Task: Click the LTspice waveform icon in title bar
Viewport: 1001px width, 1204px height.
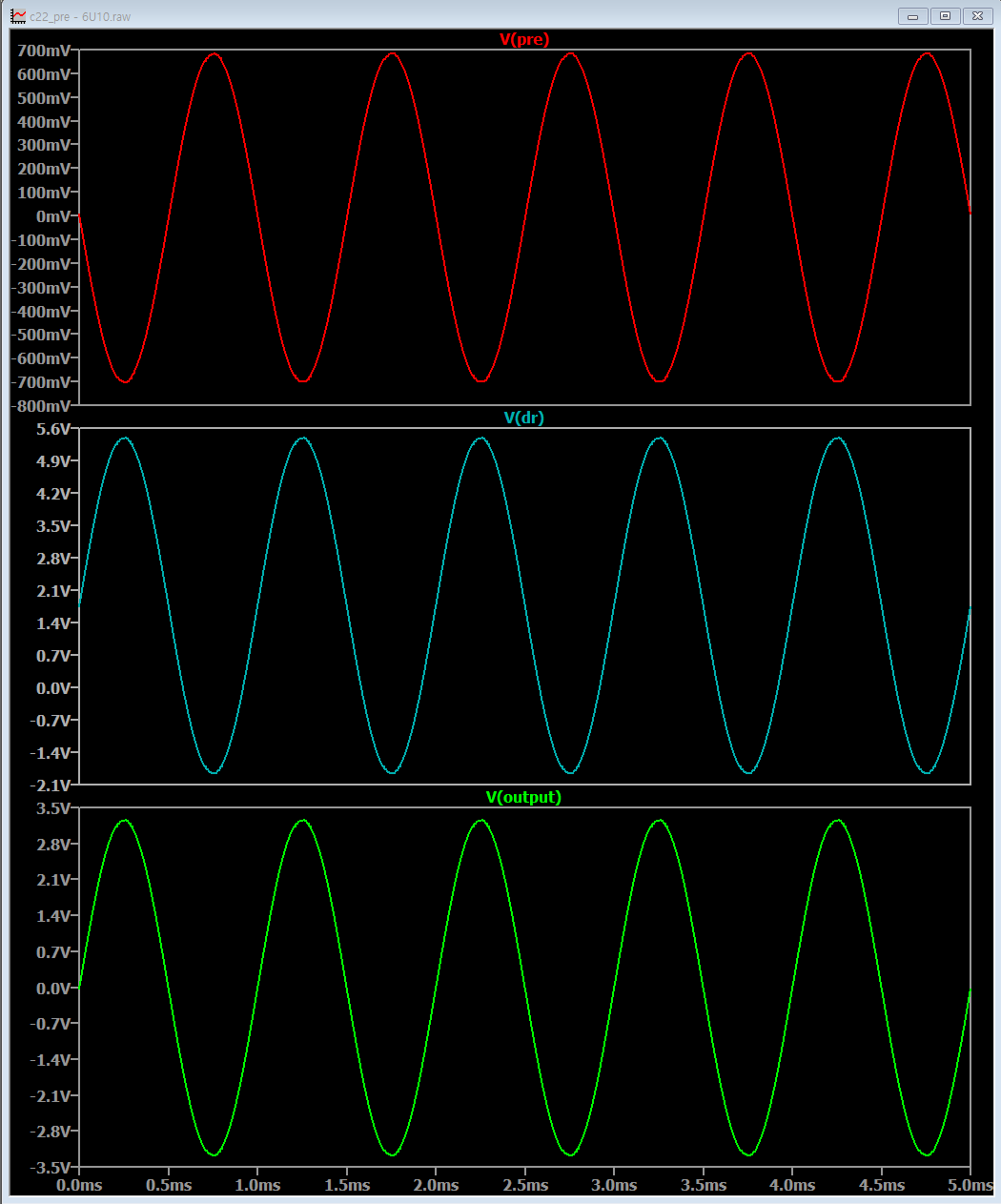Action: pyautogui.click(x=18, y=16)
